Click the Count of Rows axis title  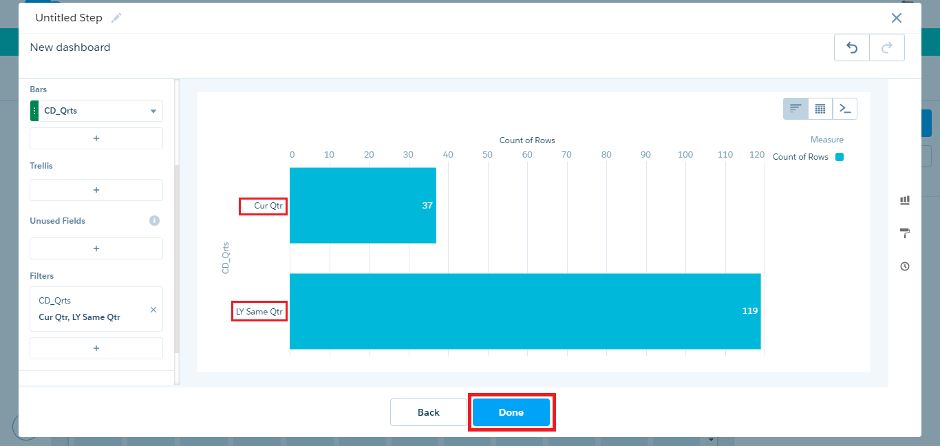click(527, 140)
